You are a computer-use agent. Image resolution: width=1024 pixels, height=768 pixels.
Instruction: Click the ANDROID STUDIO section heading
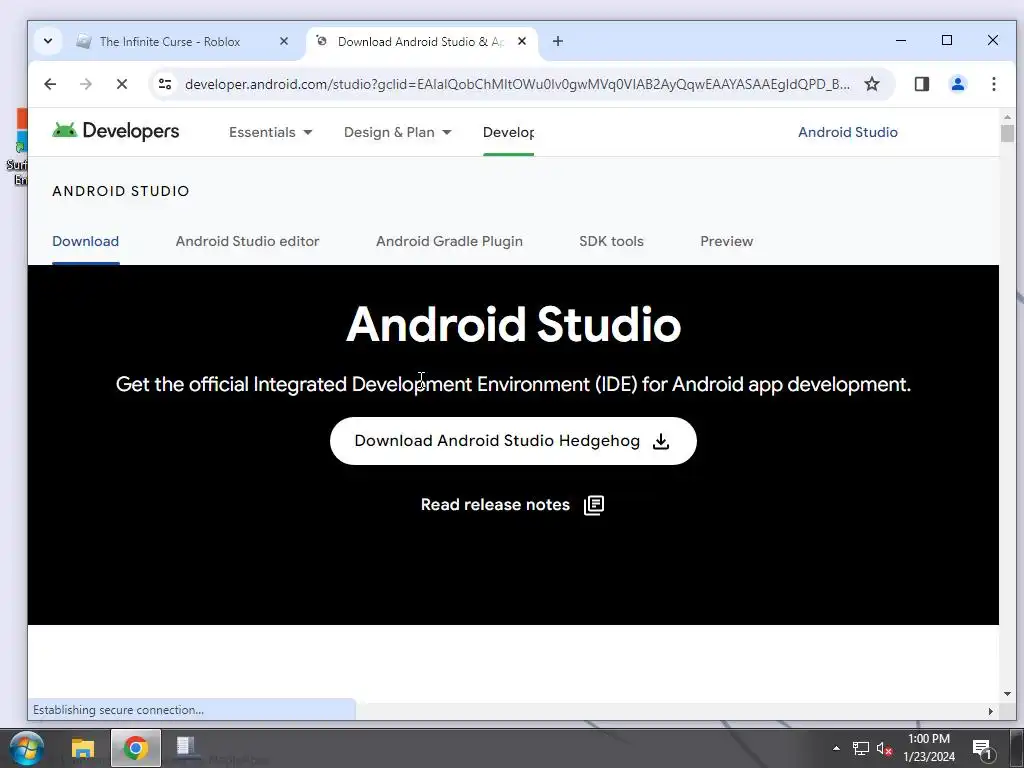(121, 191)
